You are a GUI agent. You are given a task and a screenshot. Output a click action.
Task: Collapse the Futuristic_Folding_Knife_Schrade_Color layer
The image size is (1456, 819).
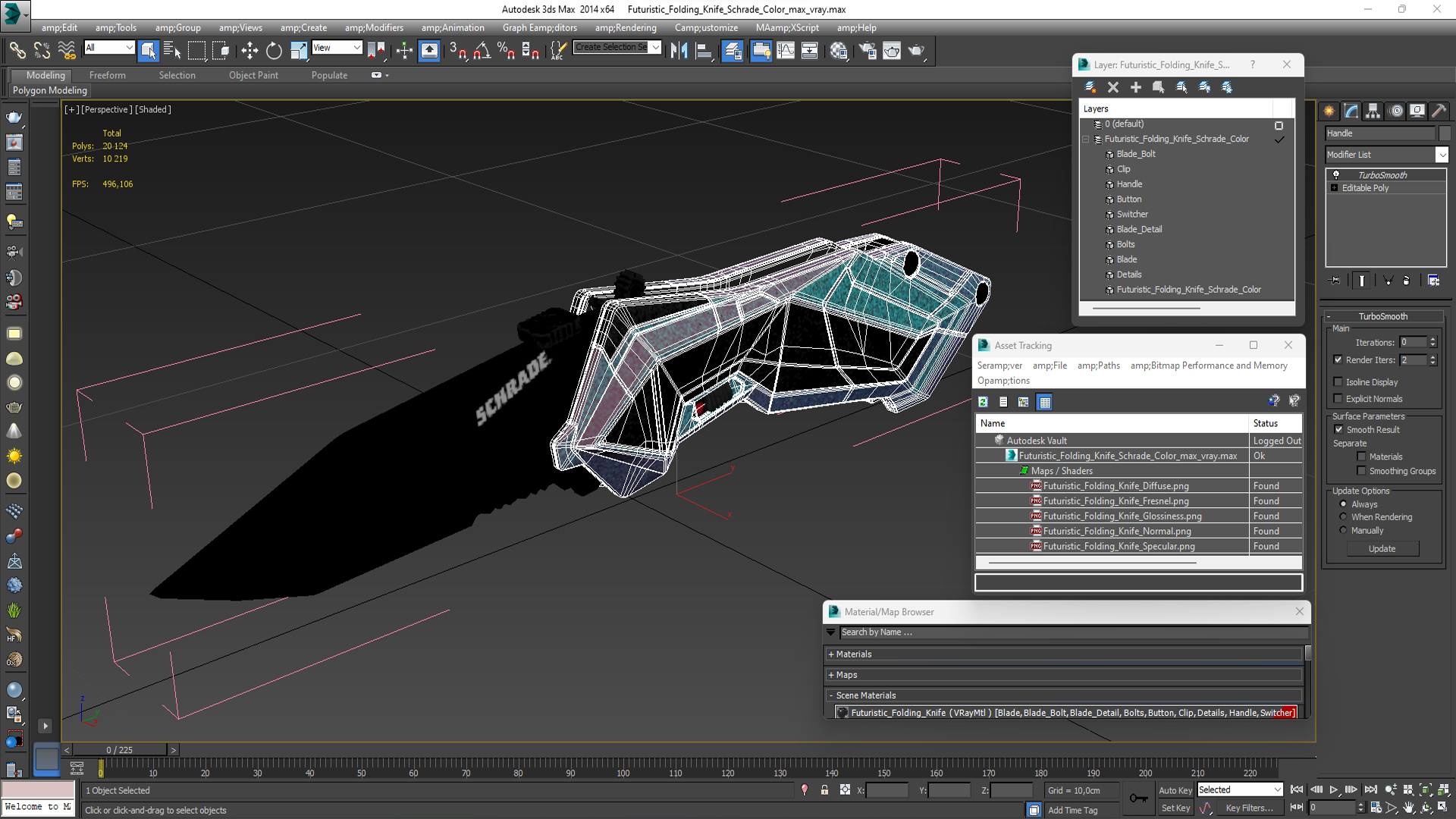click(1086, 140)
